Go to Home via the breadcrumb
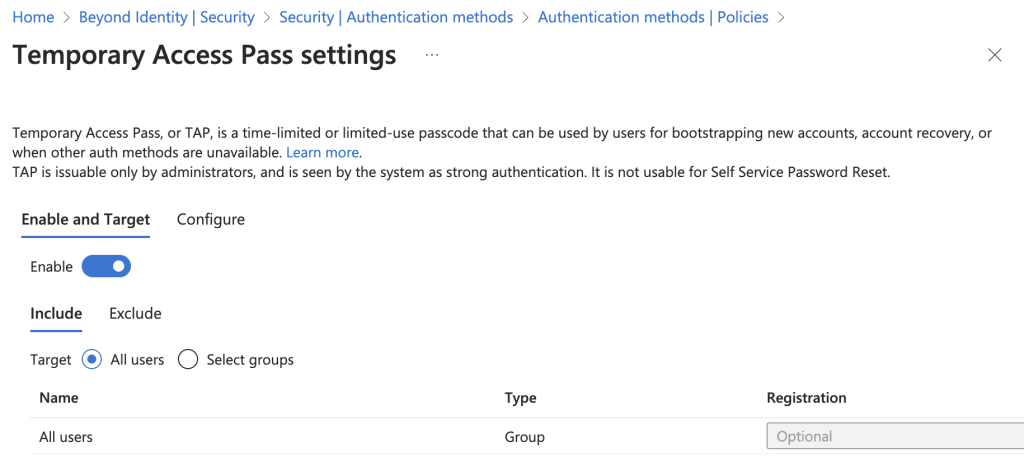The width and height of the screenshot is (1024, 475). (33, 17)
